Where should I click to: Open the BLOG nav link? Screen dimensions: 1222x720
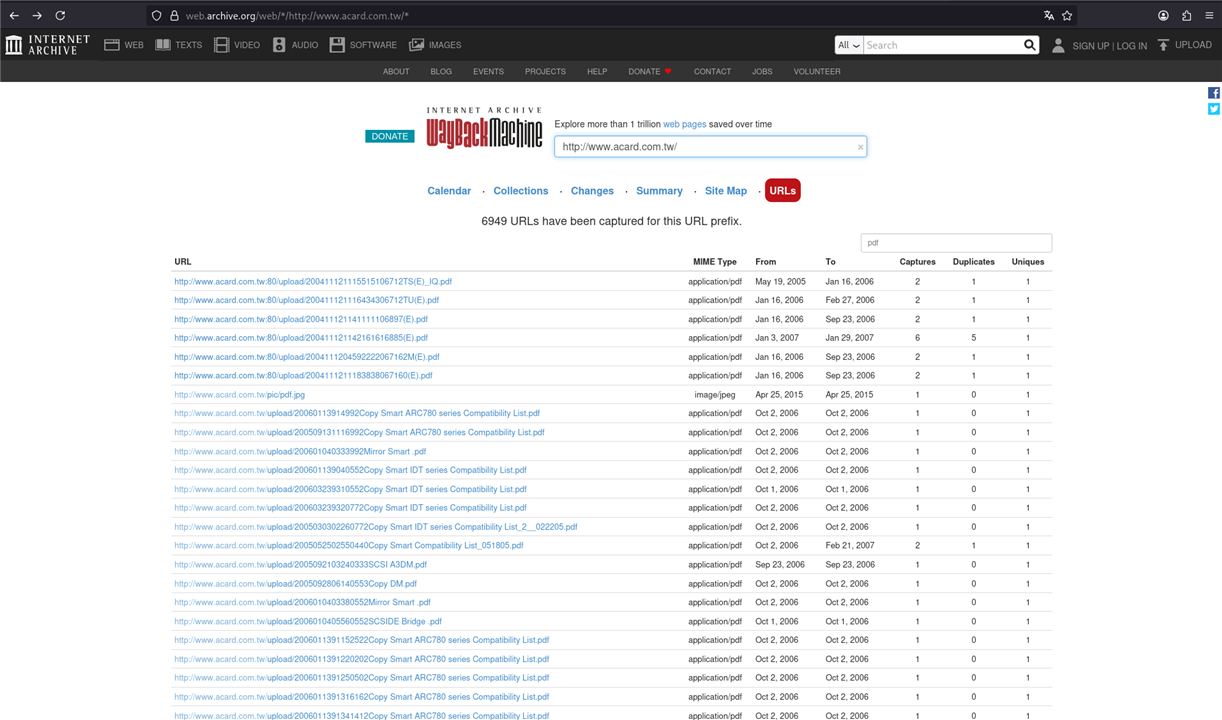tap(441, 72)
